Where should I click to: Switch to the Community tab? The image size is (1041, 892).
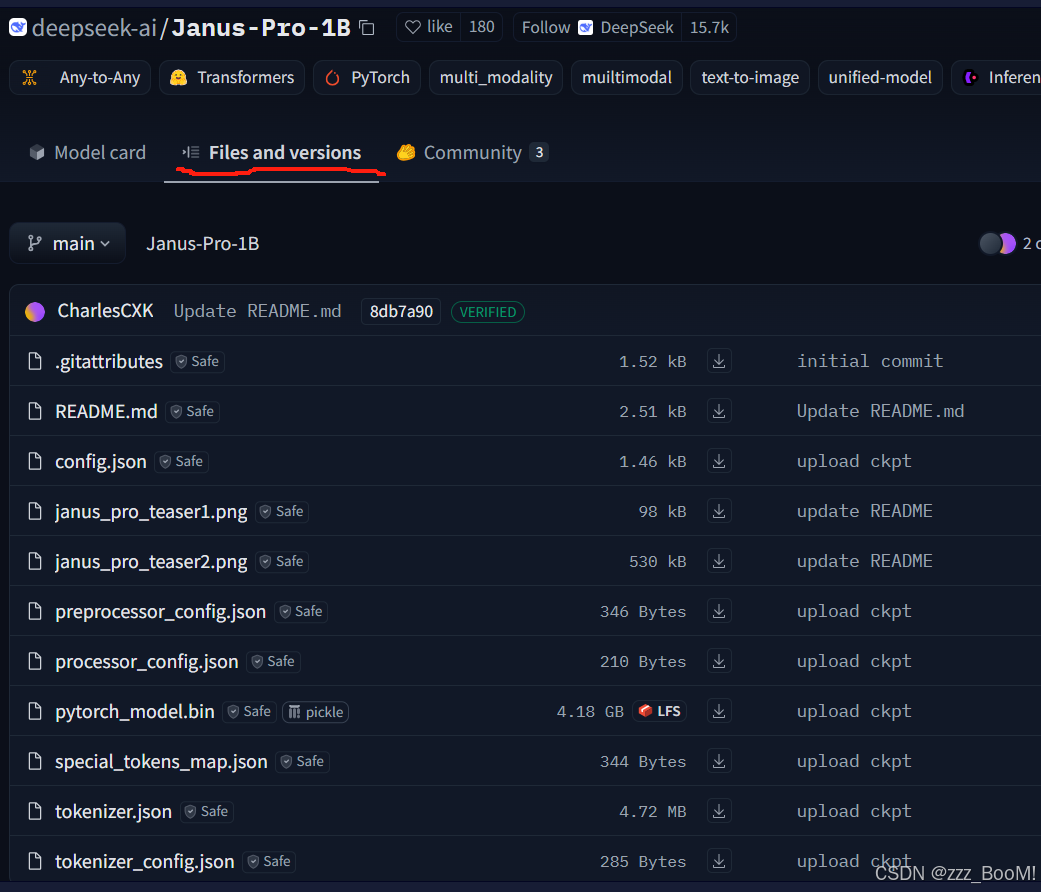pyautogui.click(x=472, y=153)
